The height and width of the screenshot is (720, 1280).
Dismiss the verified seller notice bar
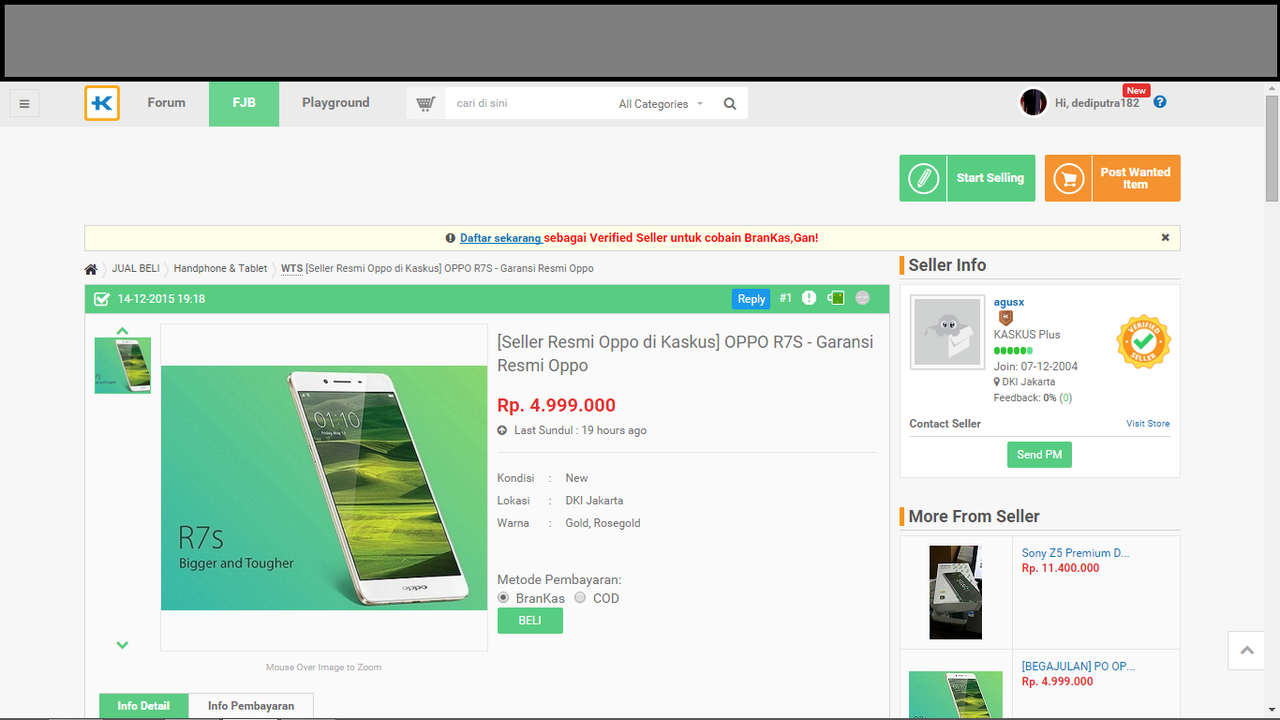pyautogui.click(x=1165, y=238)
